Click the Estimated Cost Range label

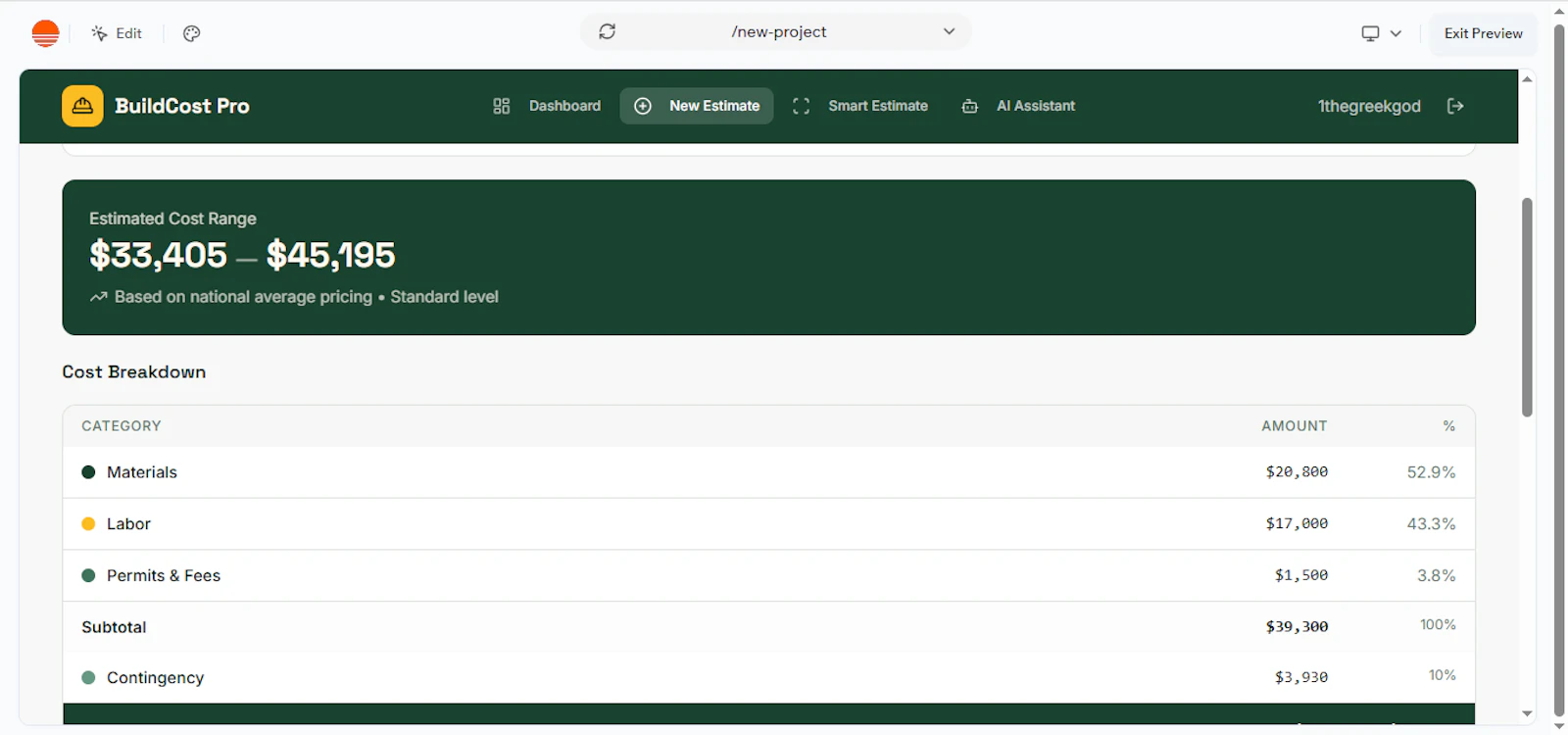172,219
